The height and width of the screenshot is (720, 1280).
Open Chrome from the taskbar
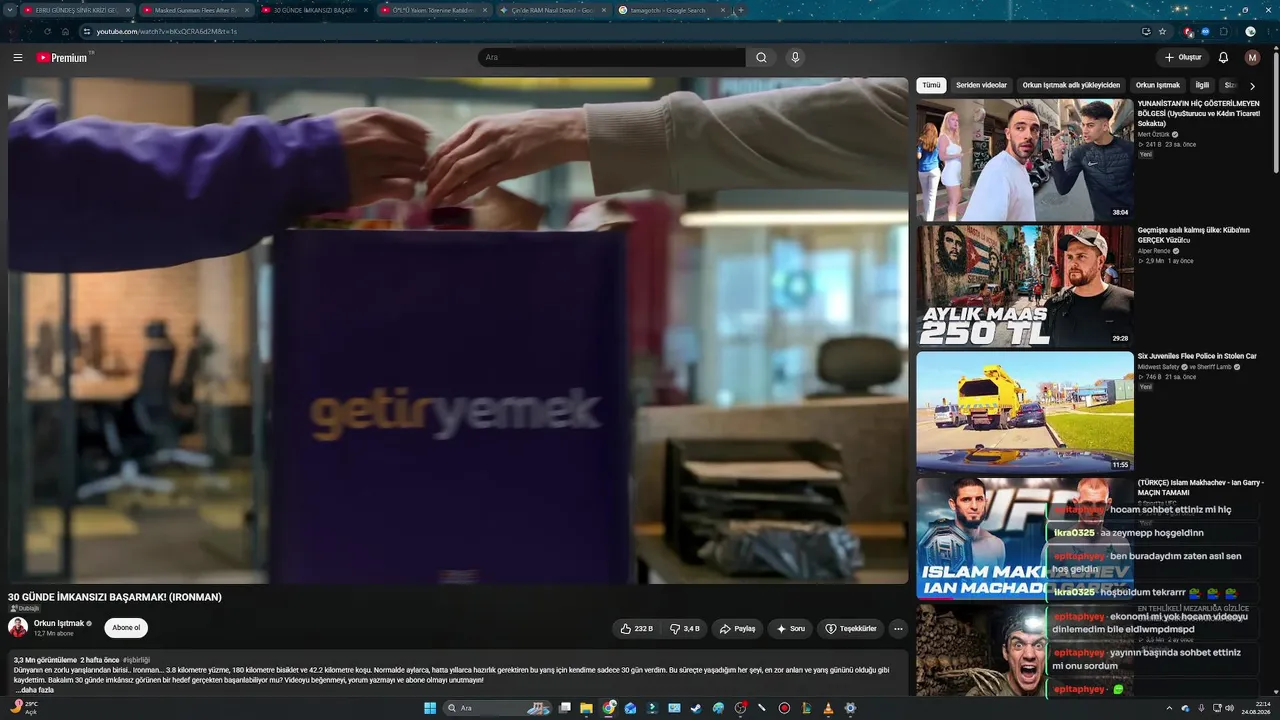[x=609, y=708]
